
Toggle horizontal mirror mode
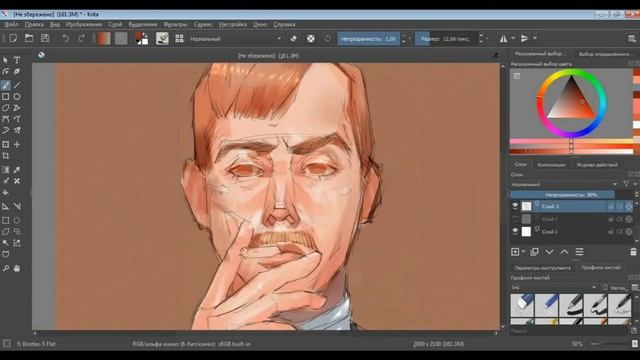[x=504, y=39]
